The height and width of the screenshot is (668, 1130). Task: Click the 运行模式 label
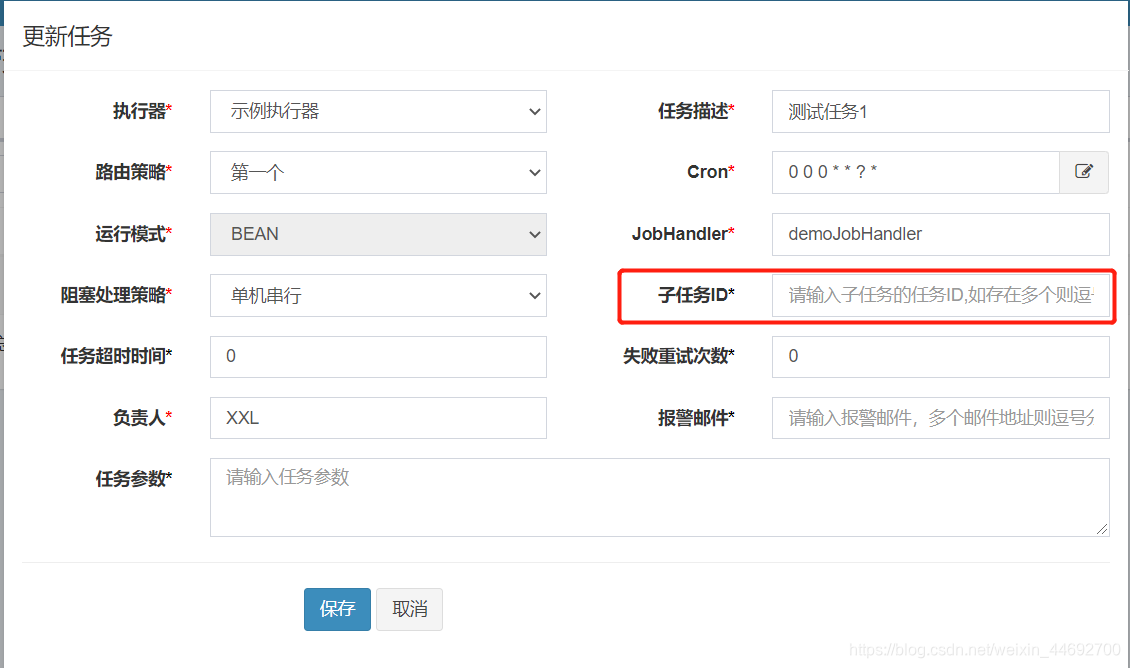click(133, 234)
